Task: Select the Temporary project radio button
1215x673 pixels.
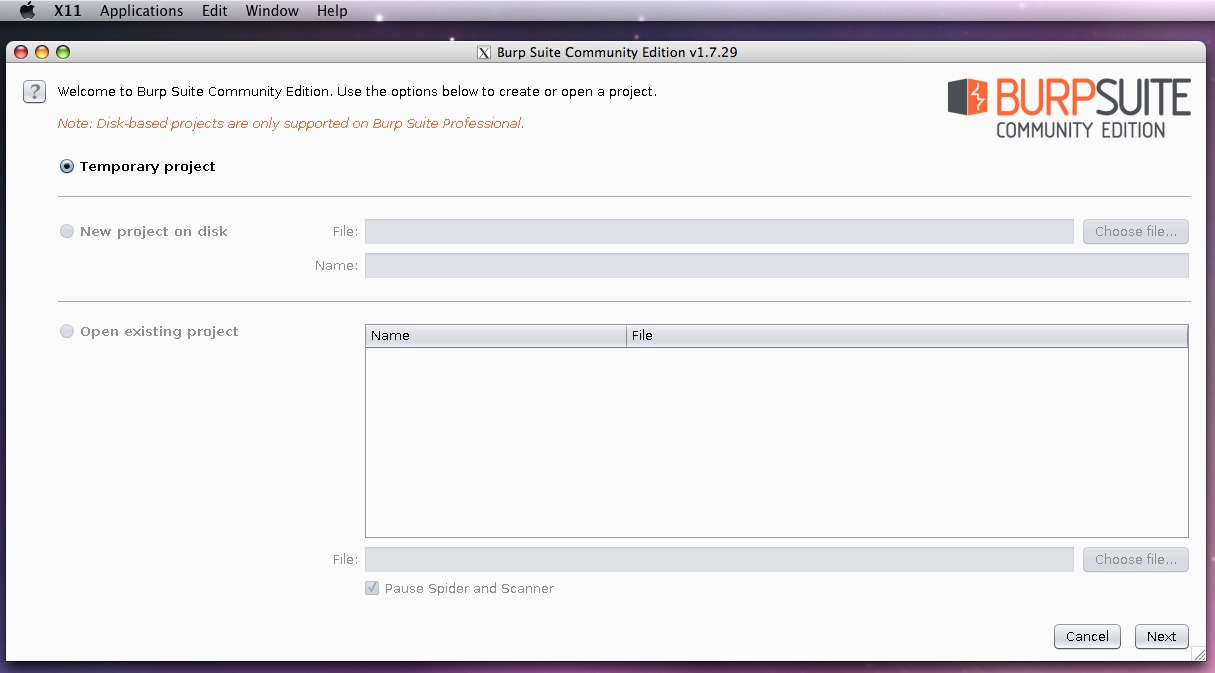Action: [66, 166]
